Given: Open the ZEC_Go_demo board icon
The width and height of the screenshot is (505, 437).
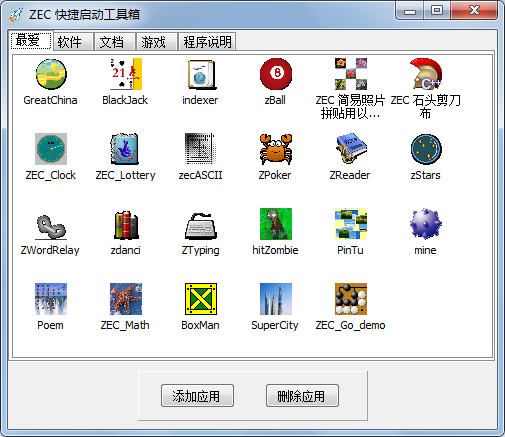Looking at the screenshot, I should click(351, 299).
